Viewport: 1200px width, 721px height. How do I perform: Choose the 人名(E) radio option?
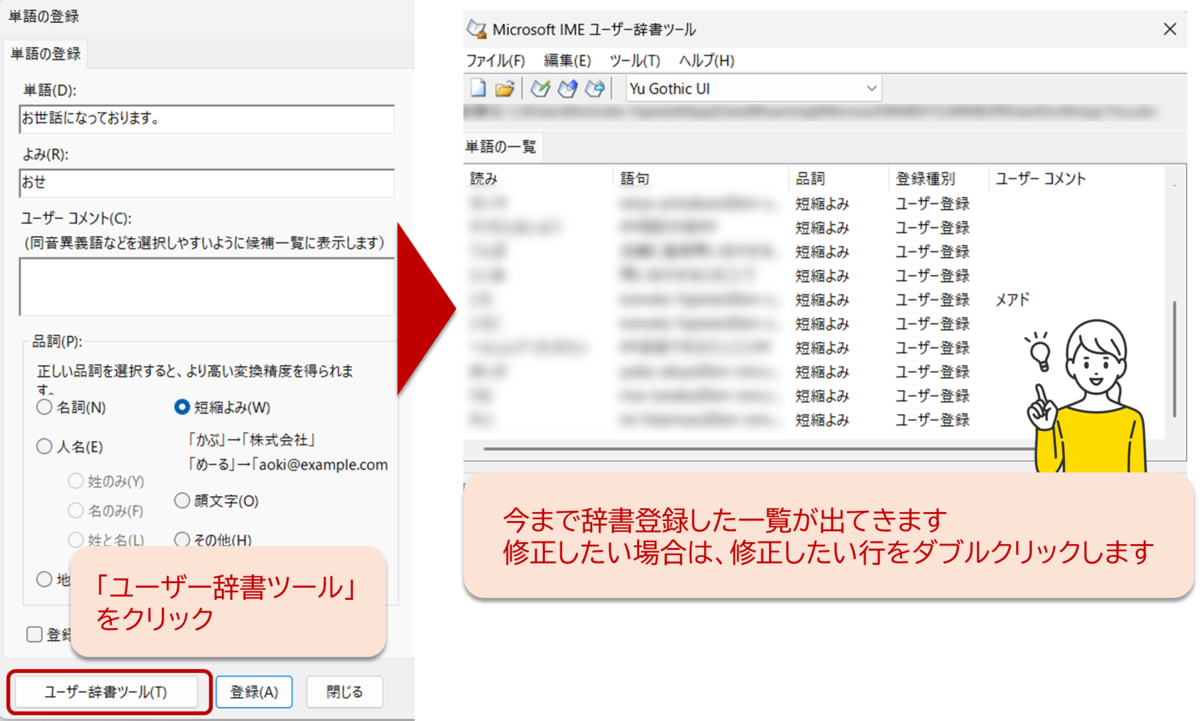coord(43,446)
